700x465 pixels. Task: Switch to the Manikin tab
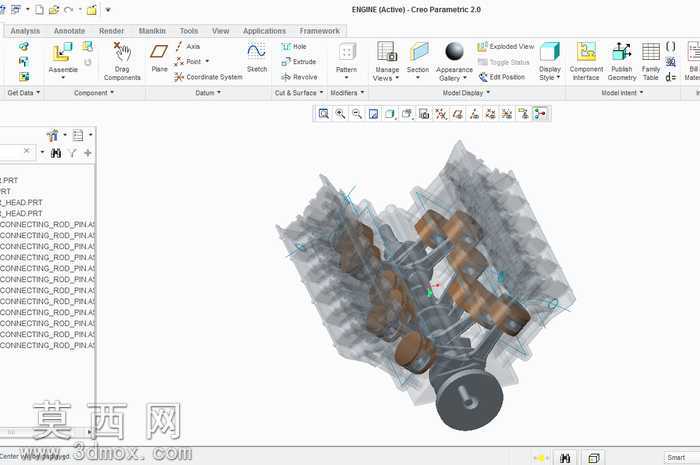[152, 31]
